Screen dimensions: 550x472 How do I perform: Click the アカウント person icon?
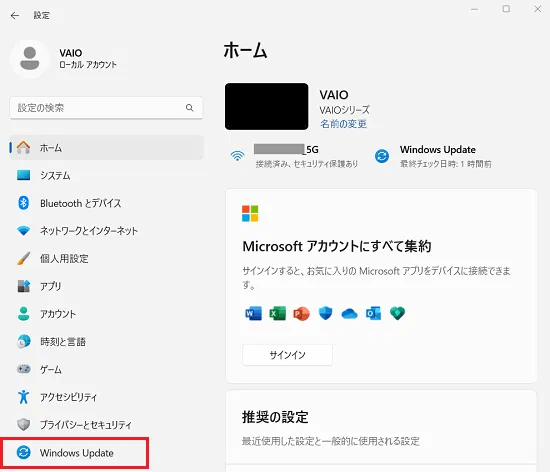pos(24,313)
